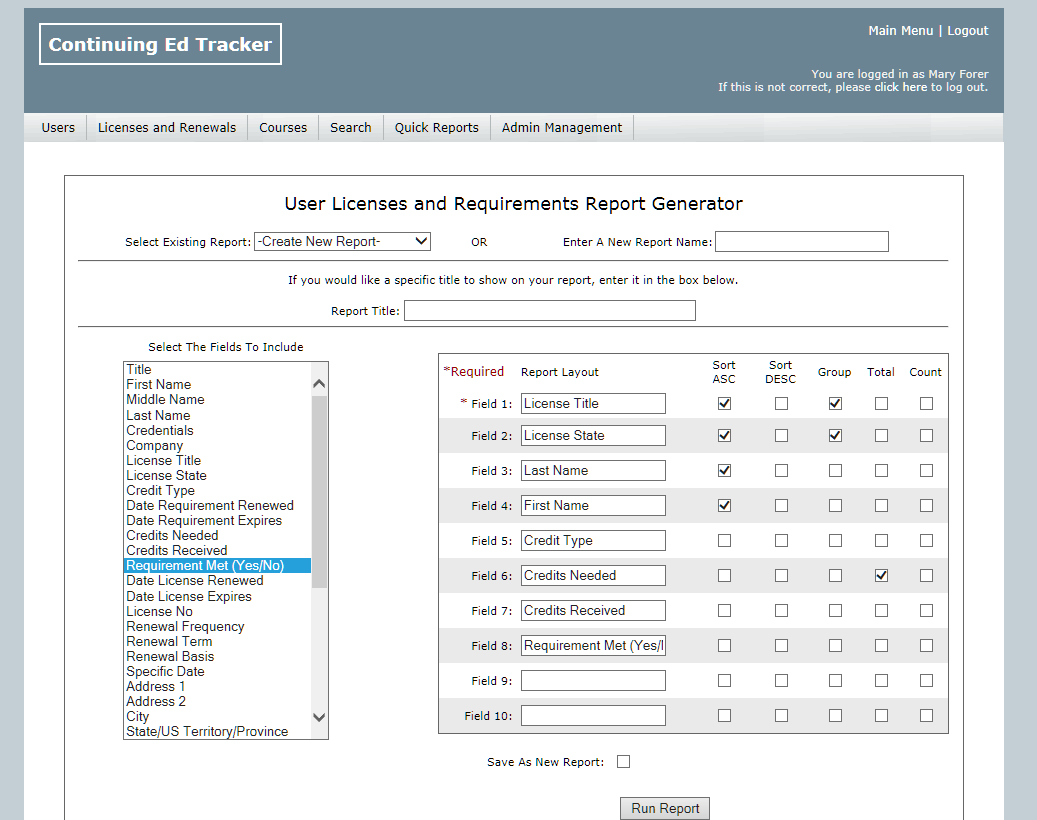
Task: Go to the Main Menu link
Action: (900, 31)
